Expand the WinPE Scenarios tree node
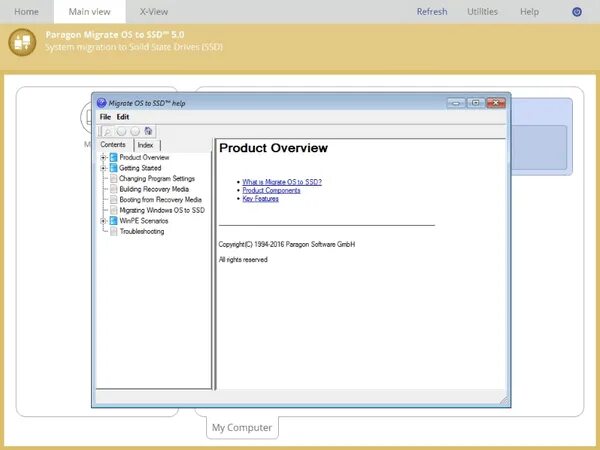This screenshot has height=450, width=600. pyautogui.click(x=103, y=221)
